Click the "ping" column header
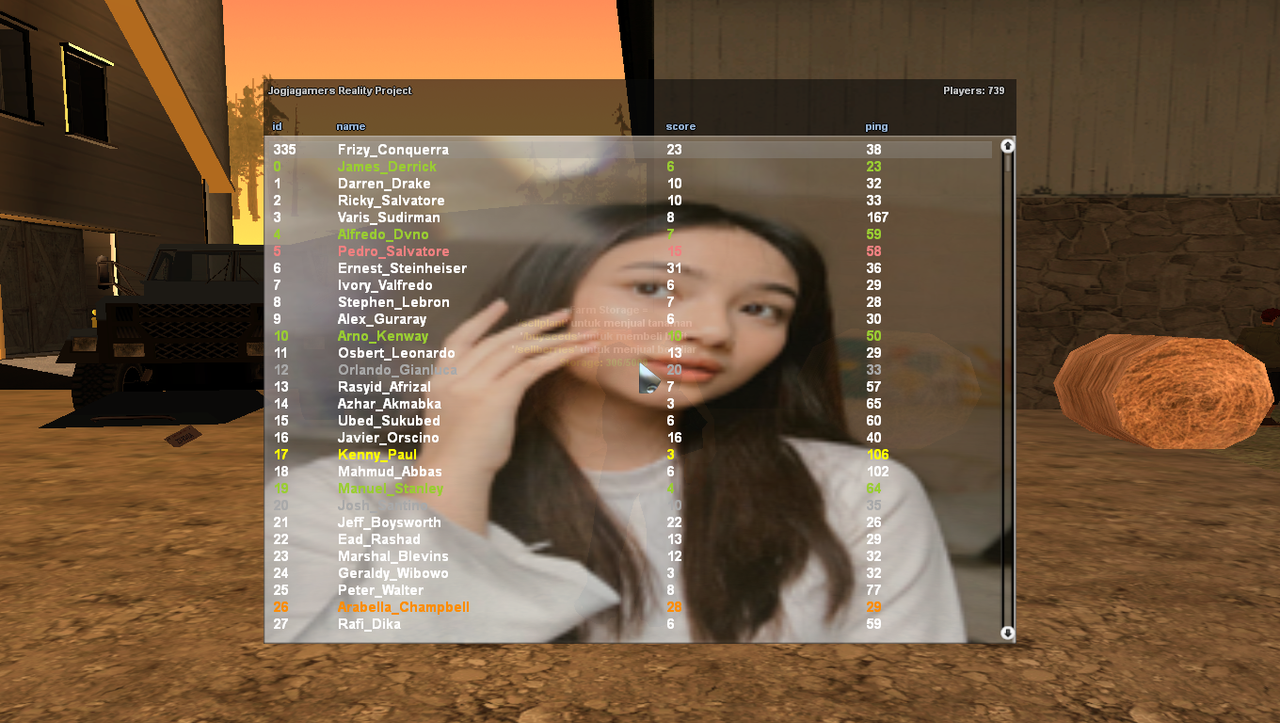Image resolution: width=1280 pixels, height=723 pixels. click(x=876, y=127)
